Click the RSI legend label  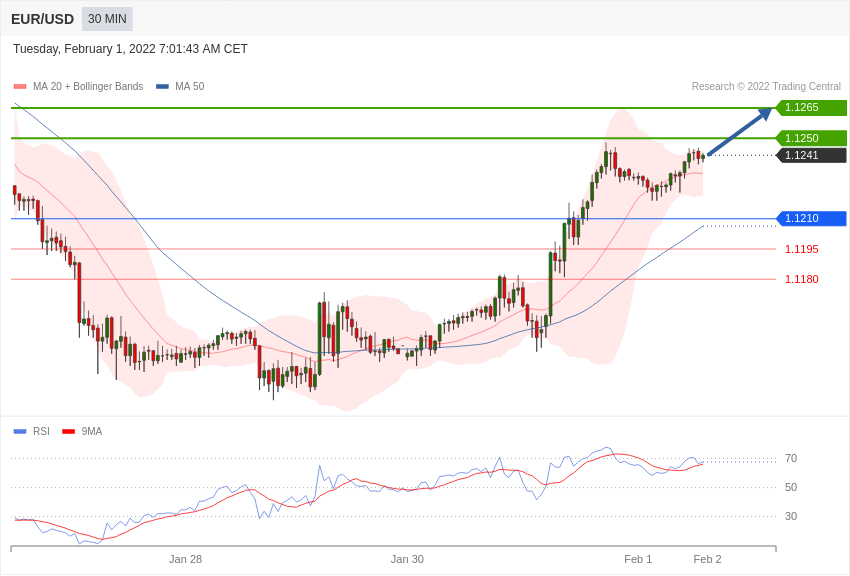click(41, 431)
